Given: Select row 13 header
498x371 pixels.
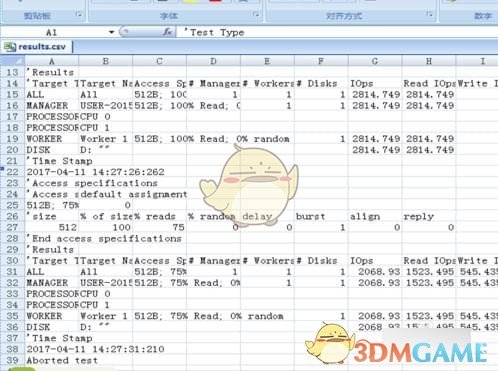Looking at the screenshot, I should tap(12, 72).
